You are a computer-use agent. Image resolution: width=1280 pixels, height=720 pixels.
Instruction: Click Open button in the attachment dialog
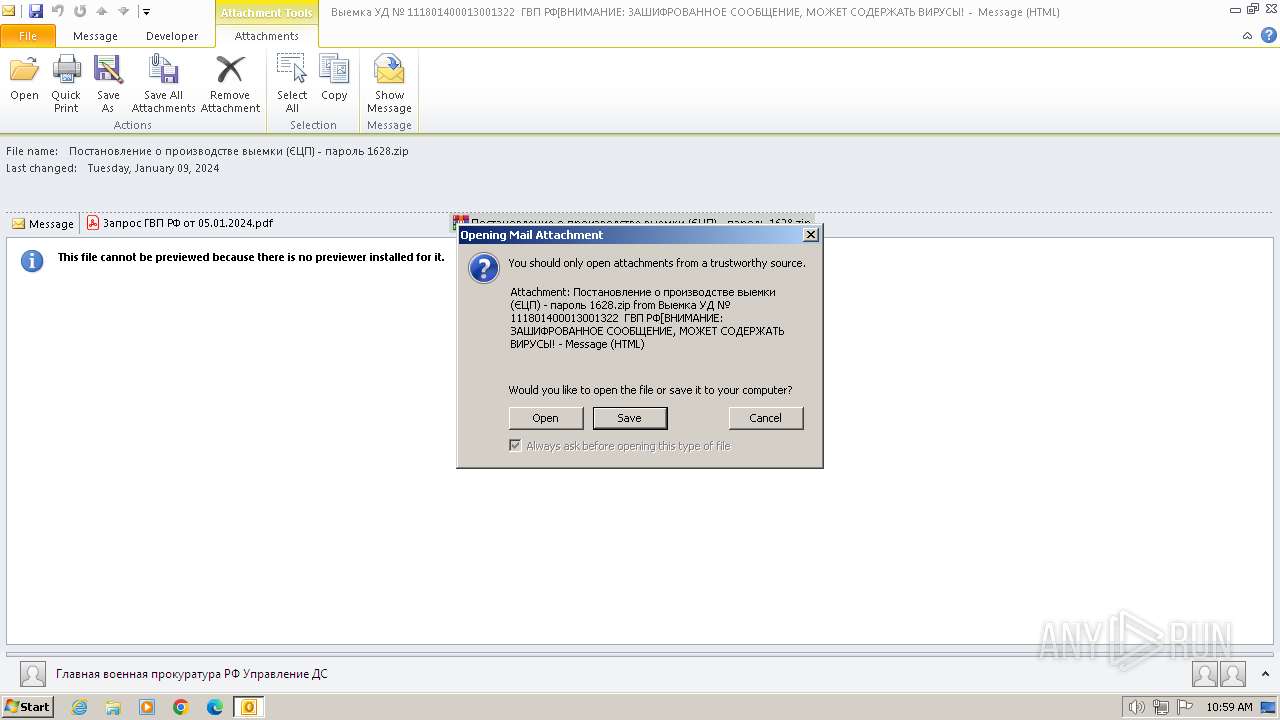pyautogui.click(x=545, y=418)
